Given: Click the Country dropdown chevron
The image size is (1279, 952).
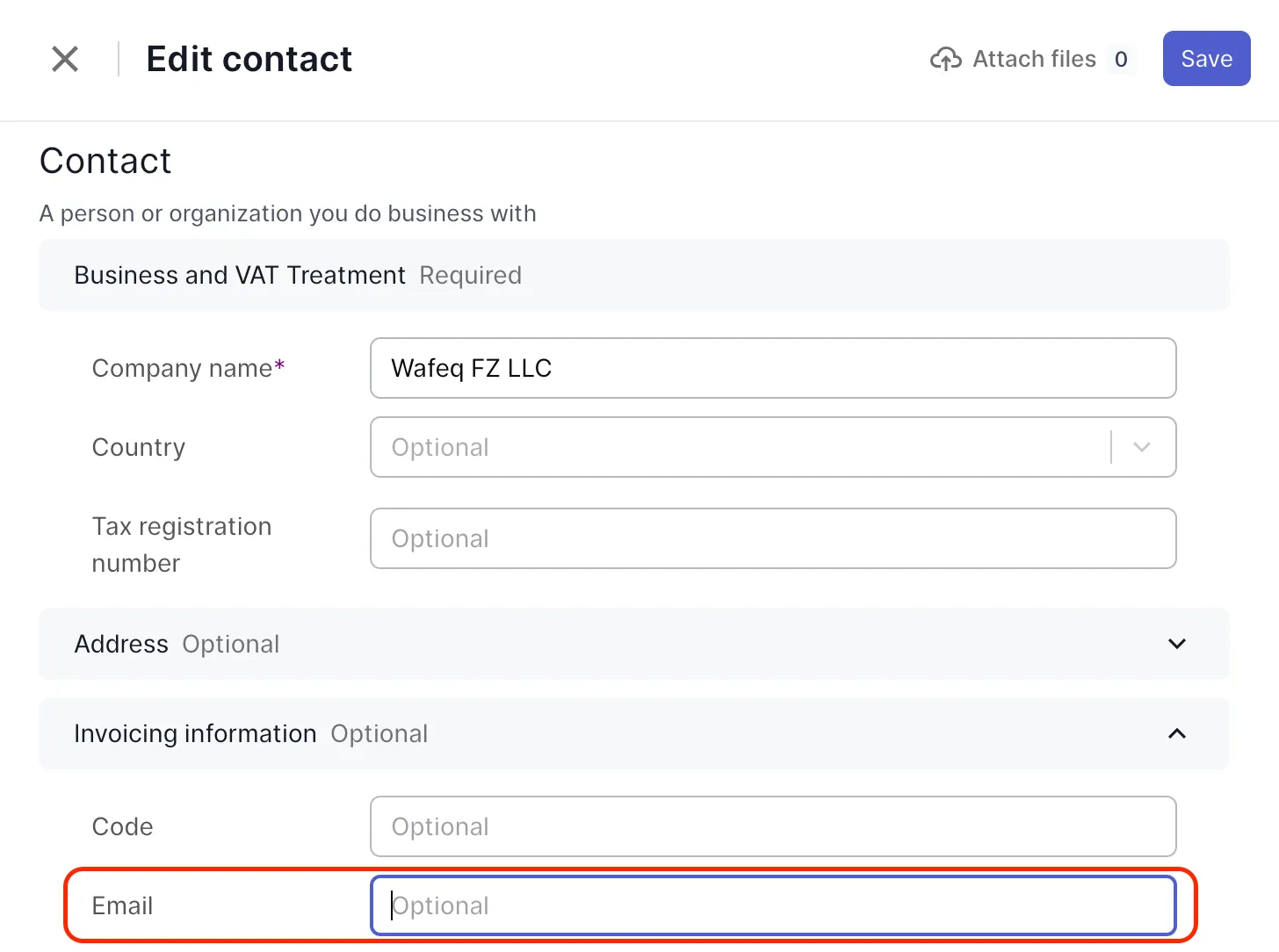Looking at the screenshot, I should tap(1142, 447).
